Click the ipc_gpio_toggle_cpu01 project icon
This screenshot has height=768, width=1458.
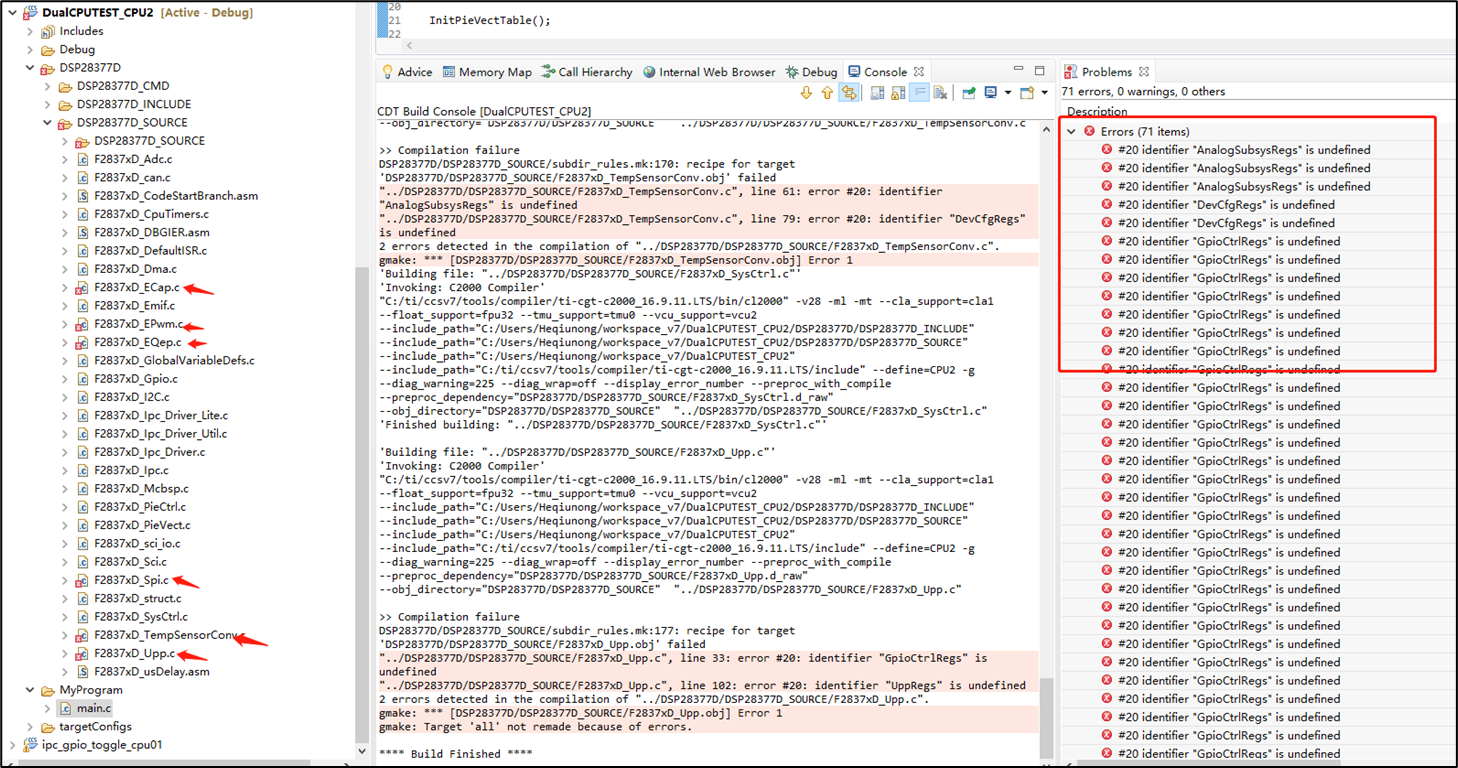click(29, 745)
